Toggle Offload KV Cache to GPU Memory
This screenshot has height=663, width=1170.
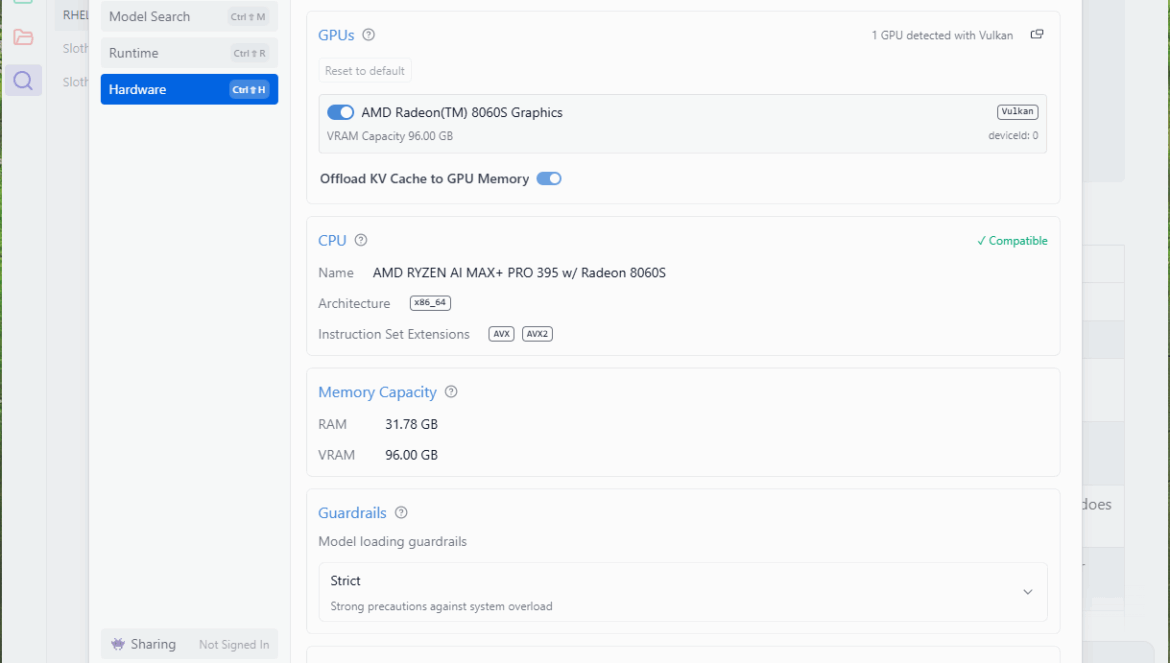click(x=549, y=179)
